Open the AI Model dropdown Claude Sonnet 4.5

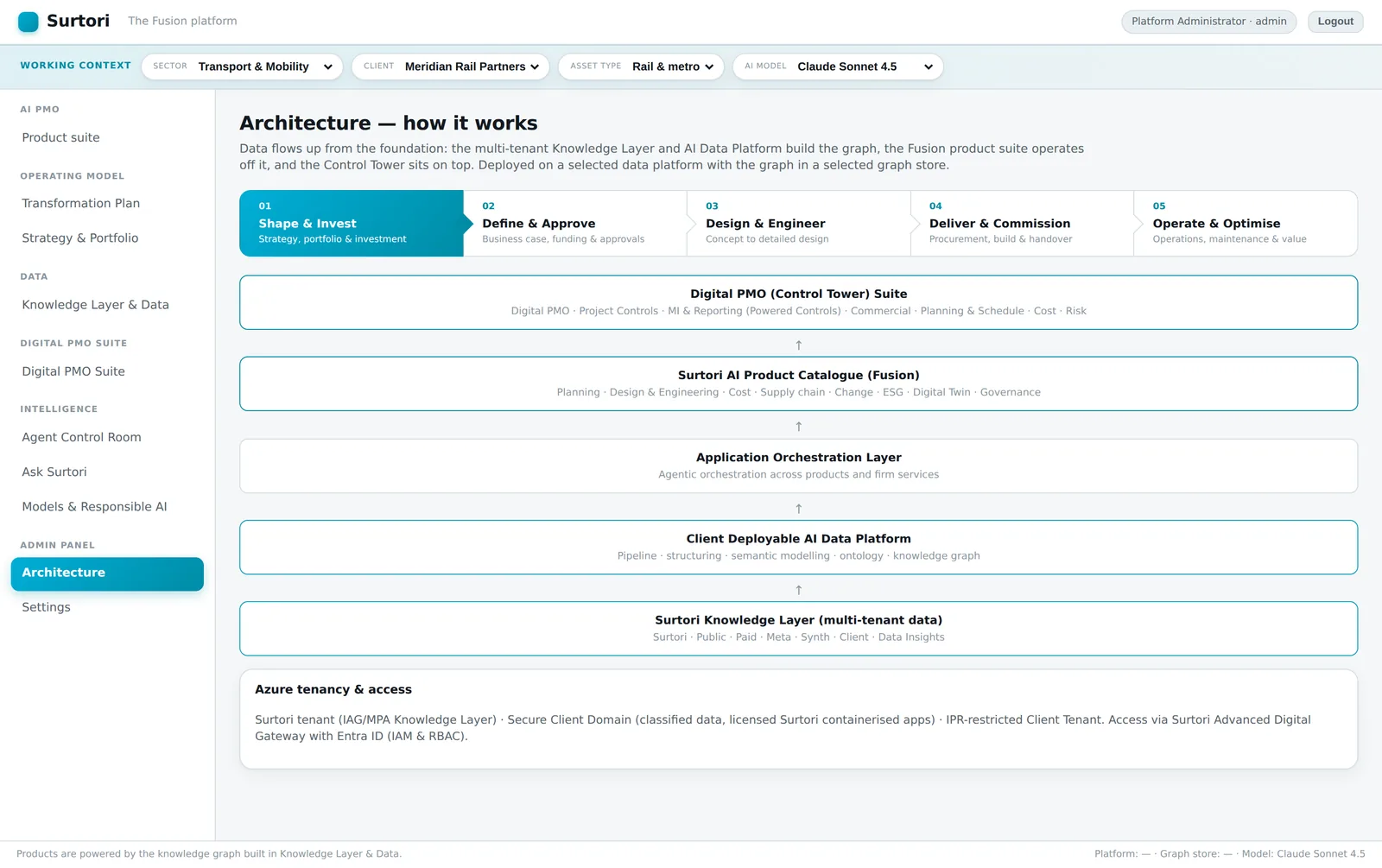pos(838,67)
